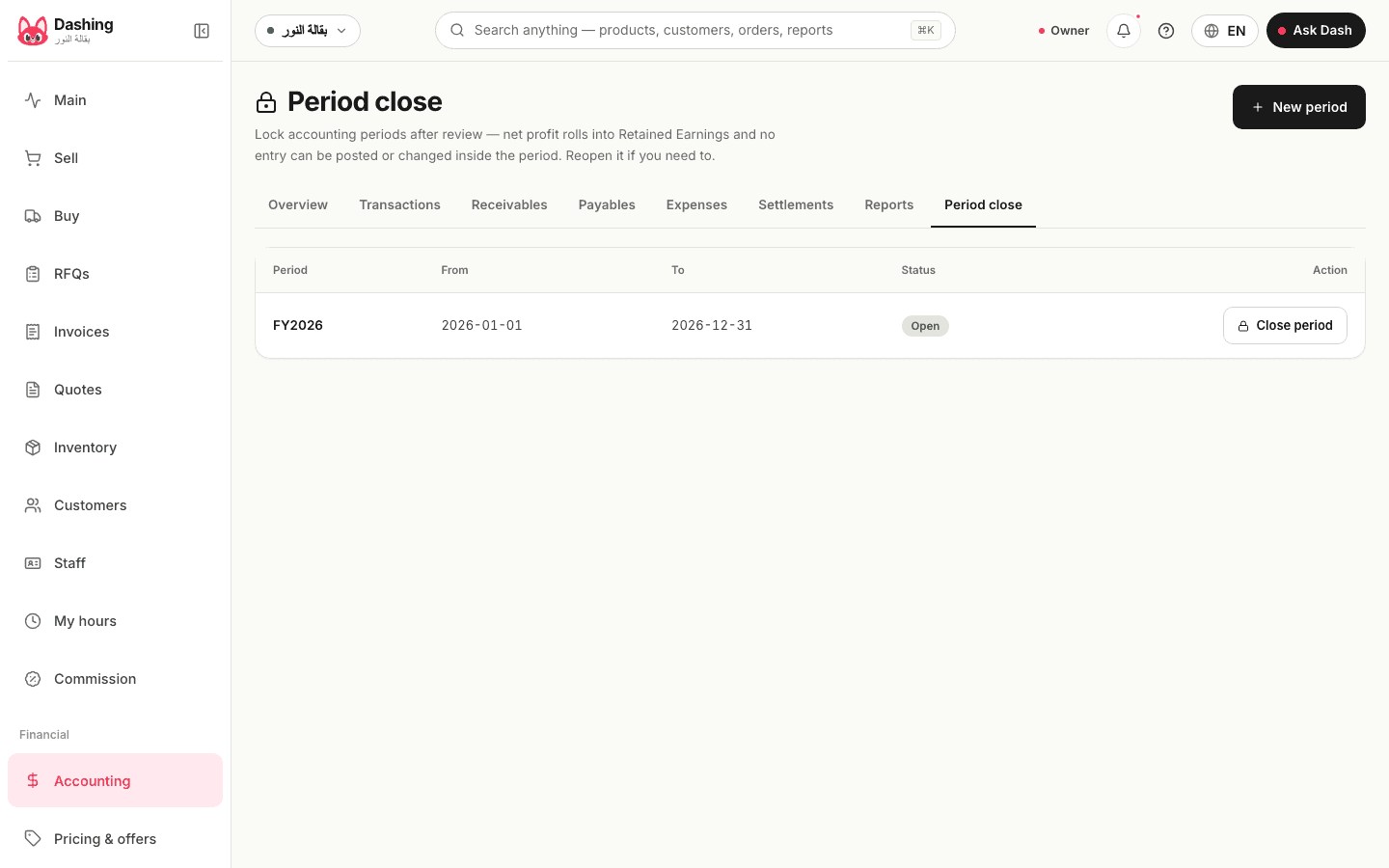The image size is (1389, 868).
Task: Switch to the Overview tab
Action: point(298,204)
